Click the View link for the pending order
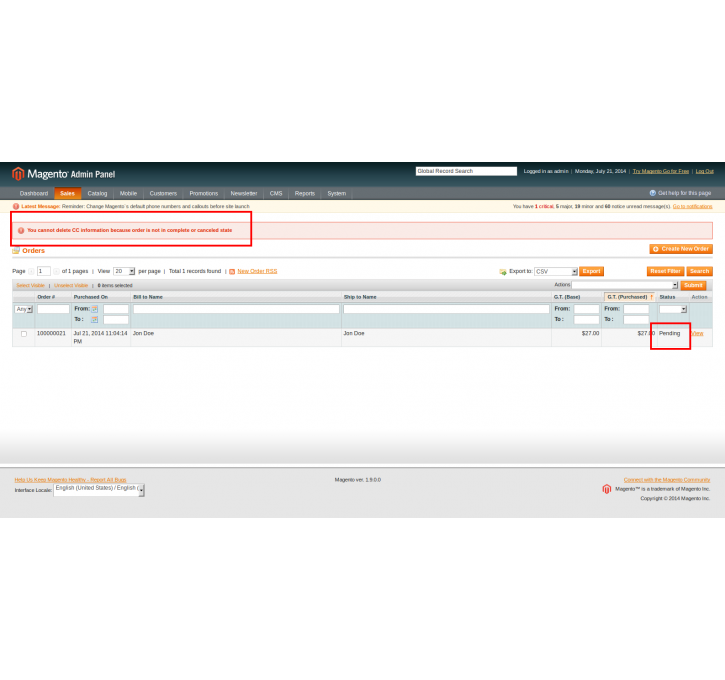Screen dimensions: 725x680 click(x=697, y=333)
